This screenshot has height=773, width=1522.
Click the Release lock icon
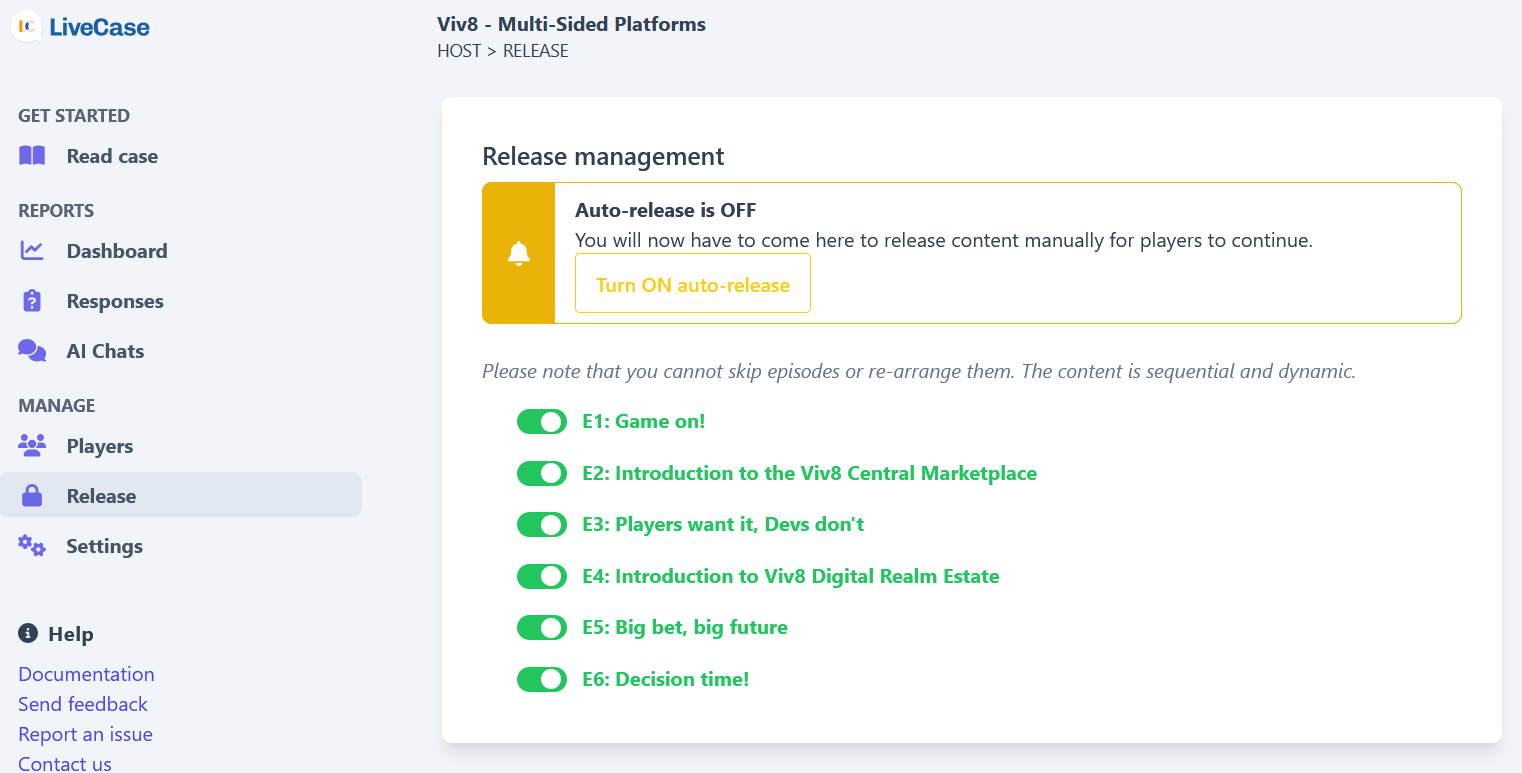tap(32, 496)
